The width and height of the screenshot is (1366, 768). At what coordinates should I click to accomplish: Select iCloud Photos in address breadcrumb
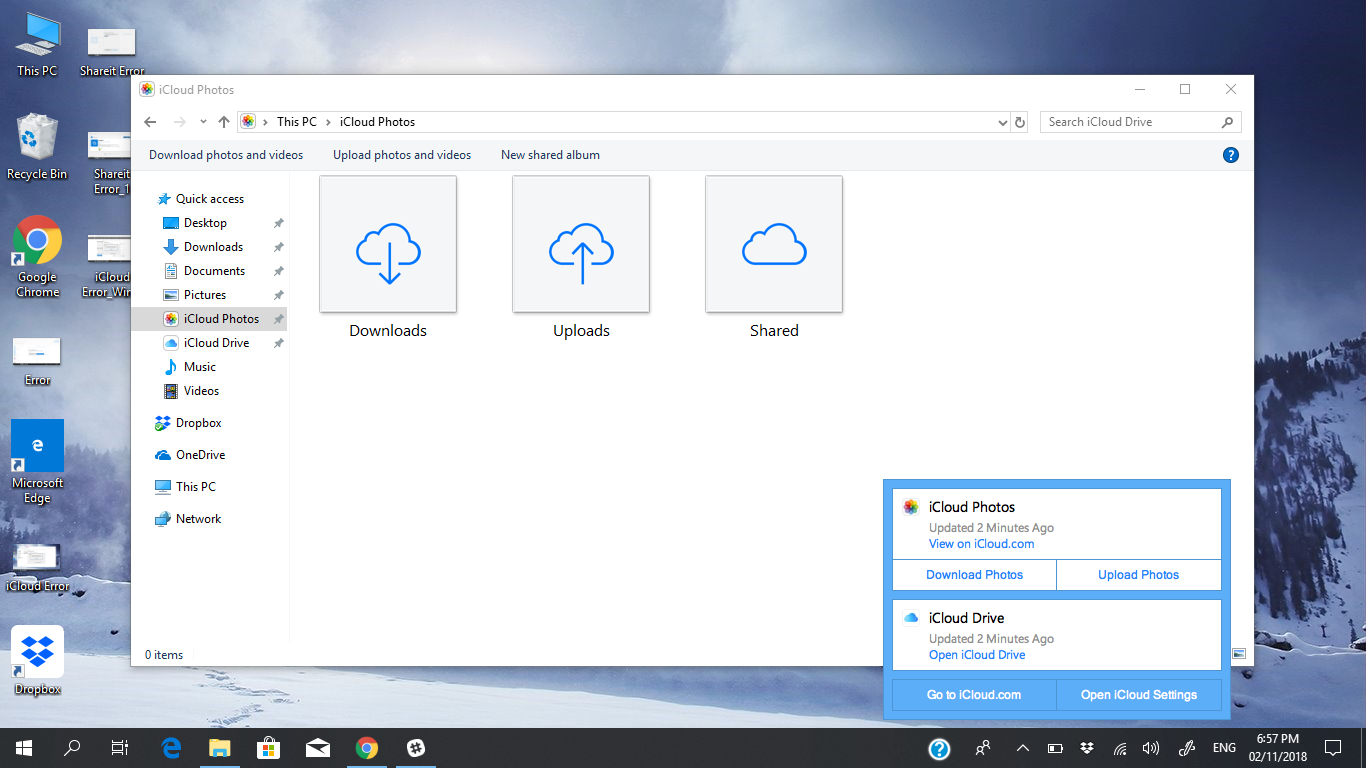(x=378, y=122)
